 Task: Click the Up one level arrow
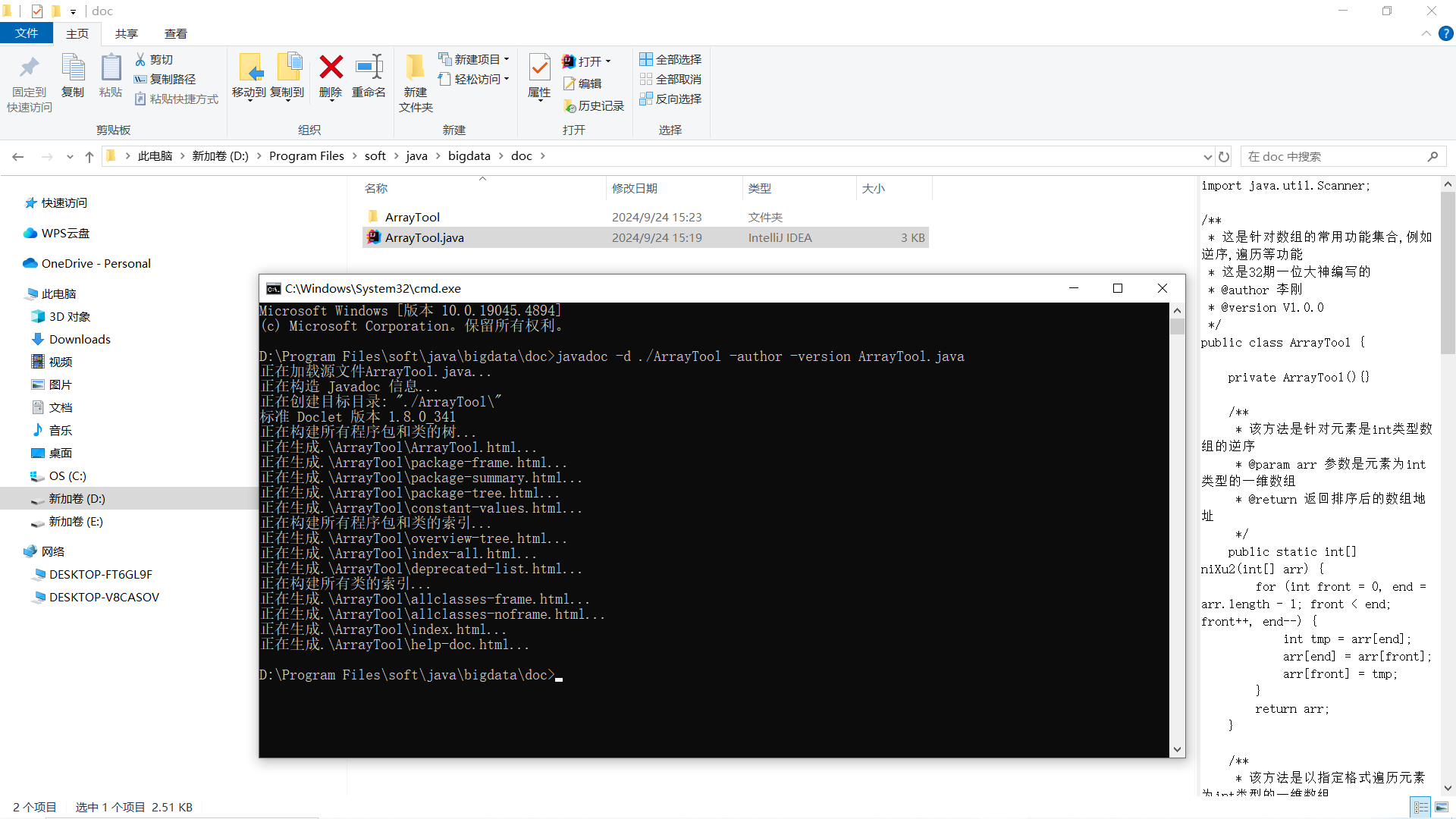tap(89, 157)
